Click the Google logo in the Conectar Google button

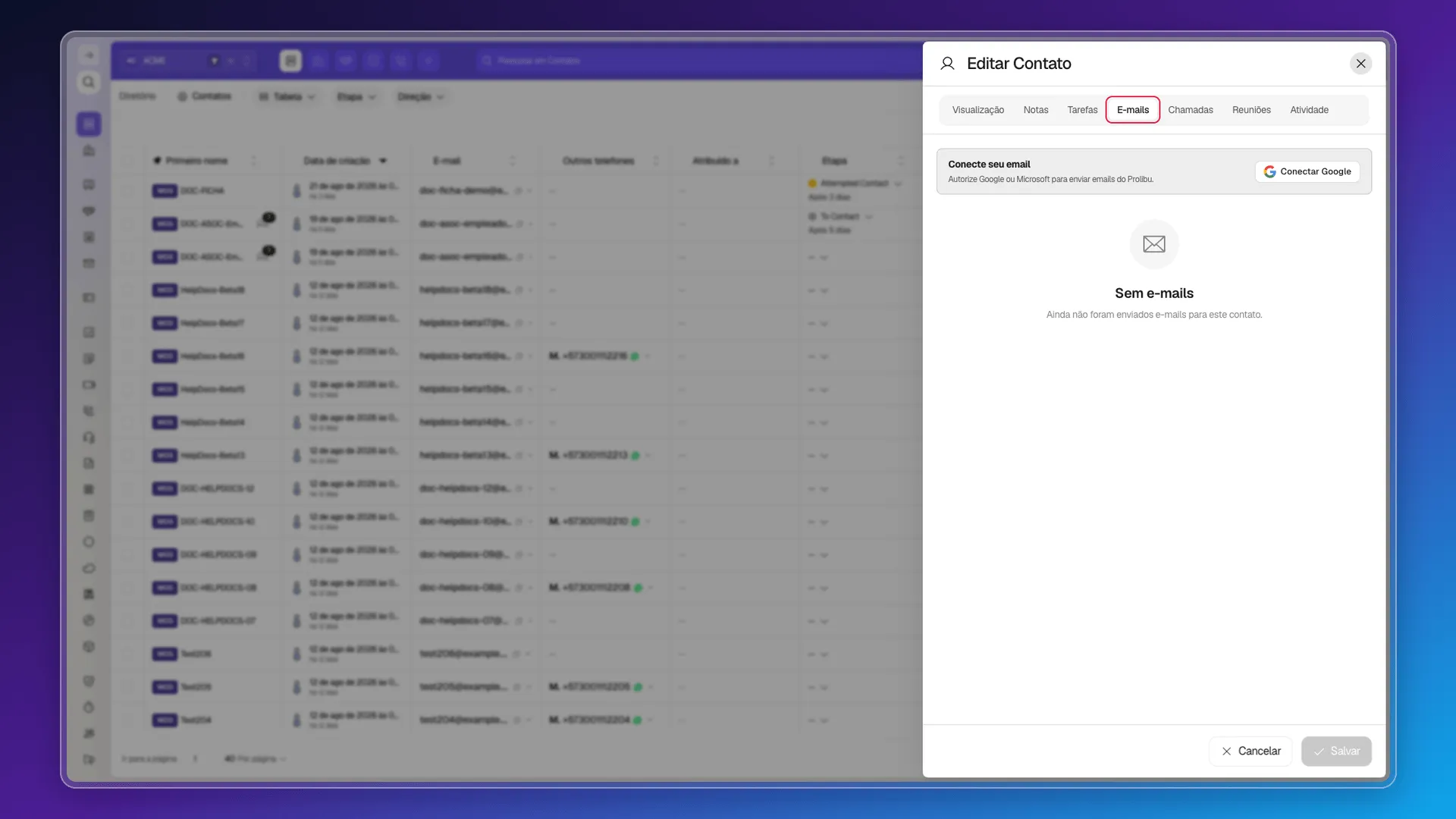(1269, 171)
